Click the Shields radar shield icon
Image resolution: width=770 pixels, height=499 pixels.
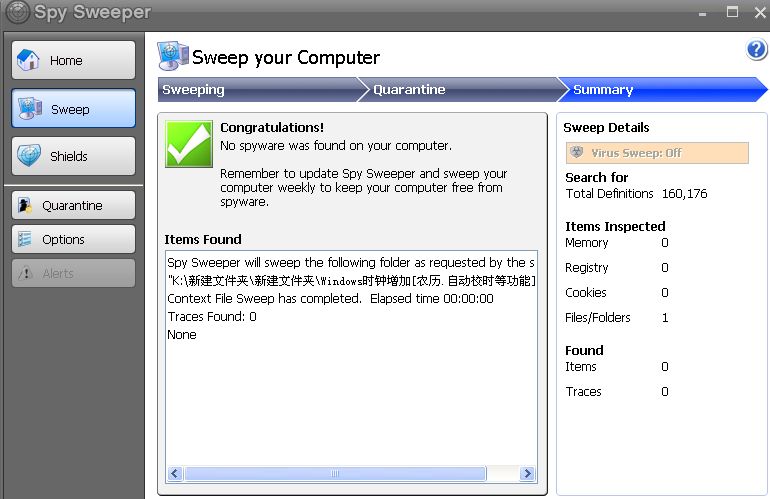[28, 156]
